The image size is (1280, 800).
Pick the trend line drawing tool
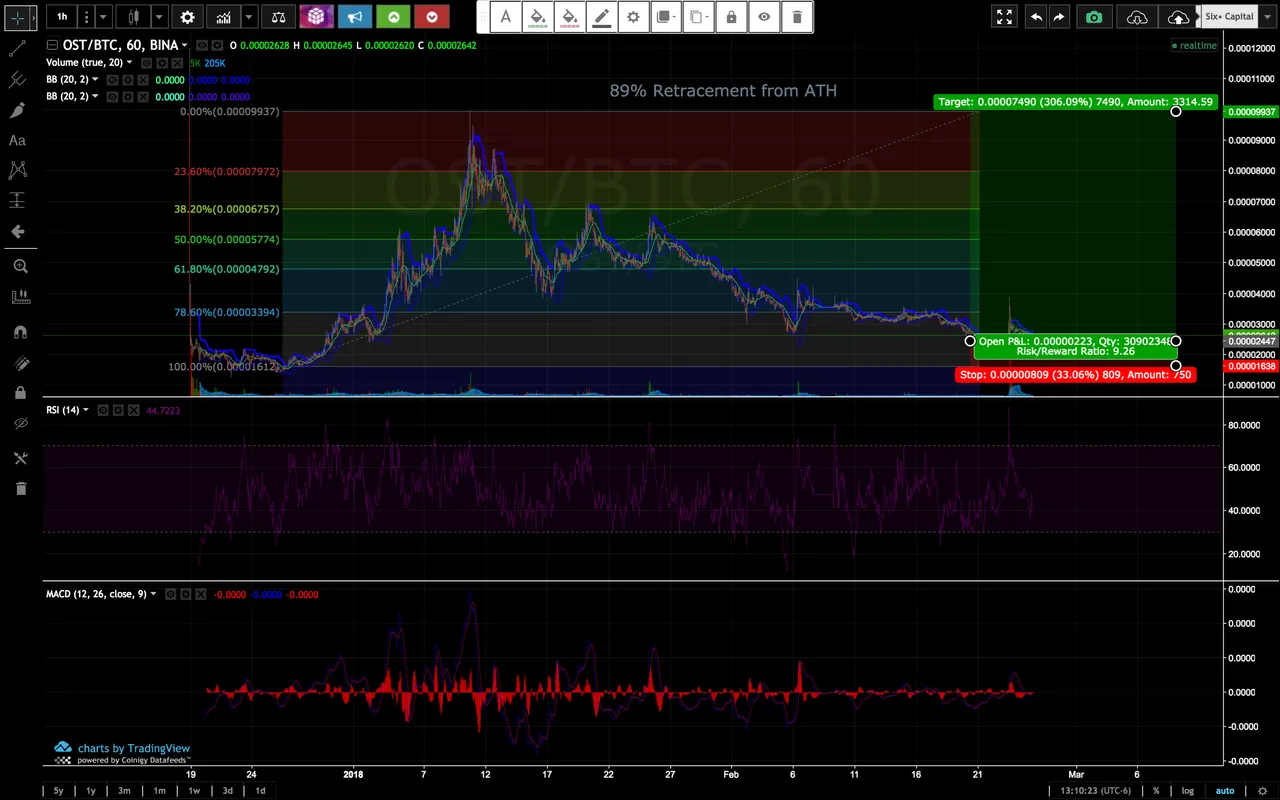point(18,48)
